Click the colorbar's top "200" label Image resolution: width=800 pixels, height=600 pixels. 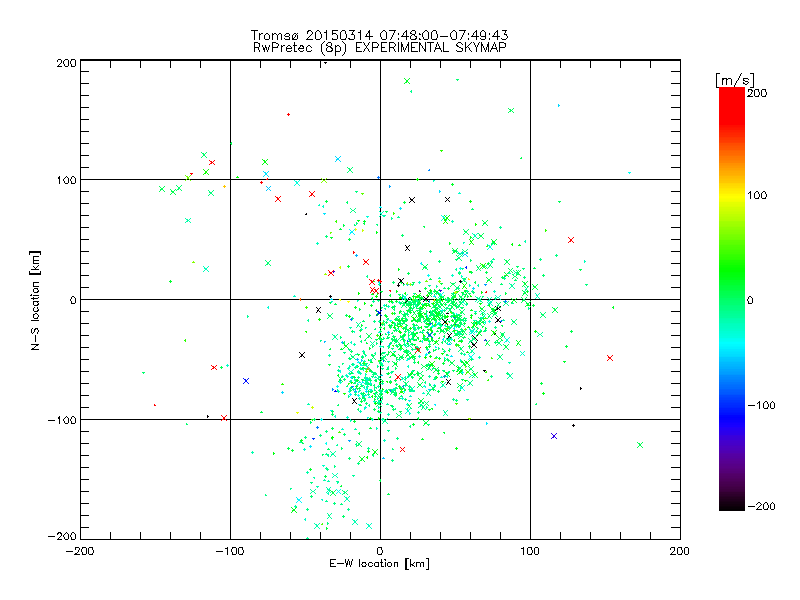(x=757, y=93)
